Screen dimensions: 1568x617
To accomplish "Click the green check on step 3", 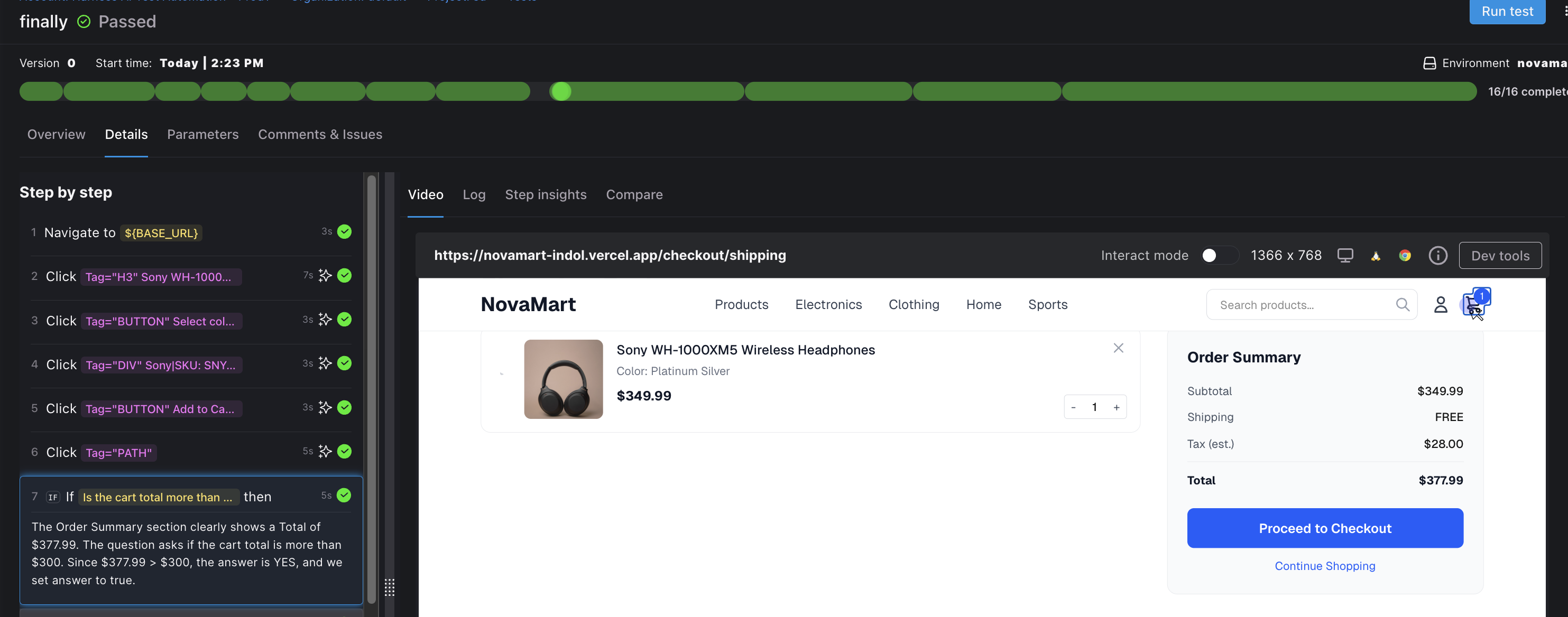I will click(x=345, y=320).
